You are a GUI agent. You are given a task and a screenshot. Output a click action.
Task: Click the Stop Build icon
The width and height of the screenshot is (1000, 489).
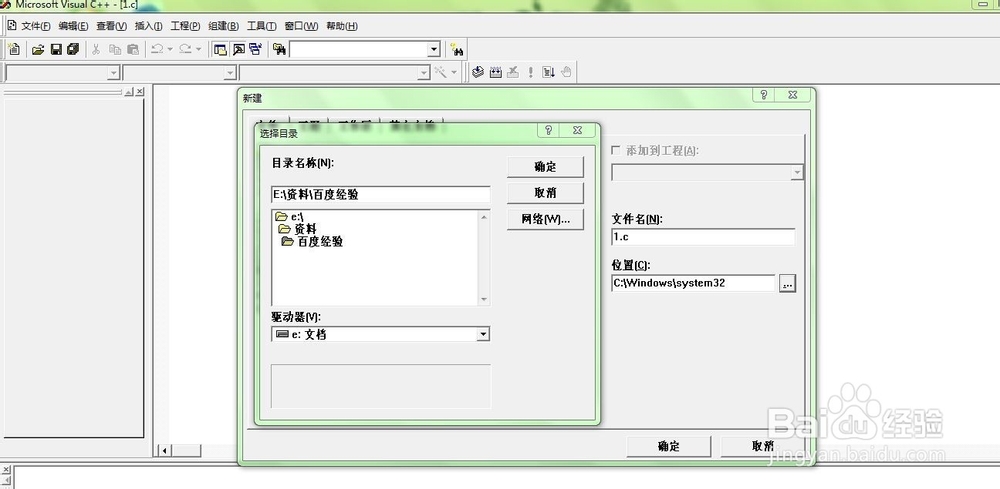pos(513,72)
